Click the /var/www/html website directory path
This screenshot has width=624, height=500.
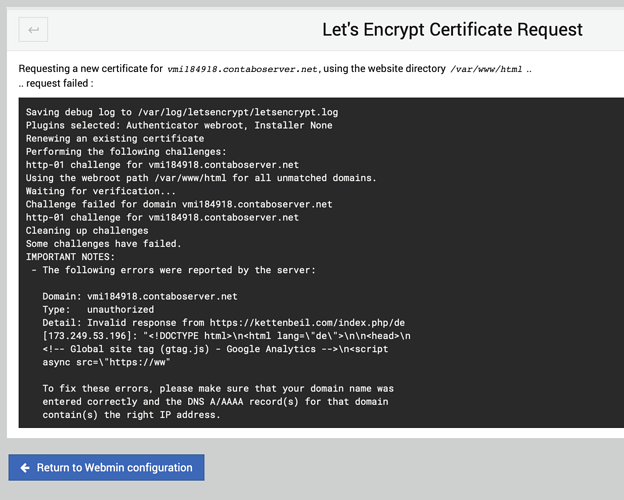pyautogui.click(x=486, y=69)
